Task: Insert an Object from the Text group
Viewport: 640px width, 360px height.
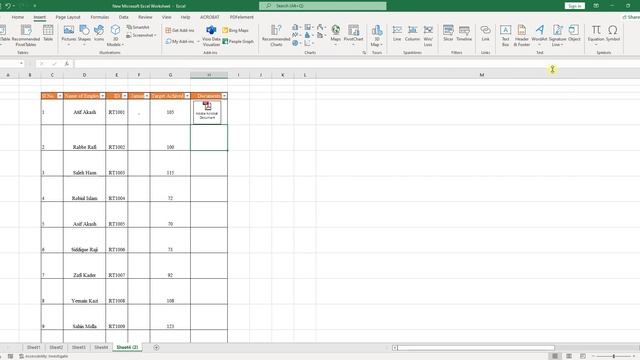Action: 574,33
